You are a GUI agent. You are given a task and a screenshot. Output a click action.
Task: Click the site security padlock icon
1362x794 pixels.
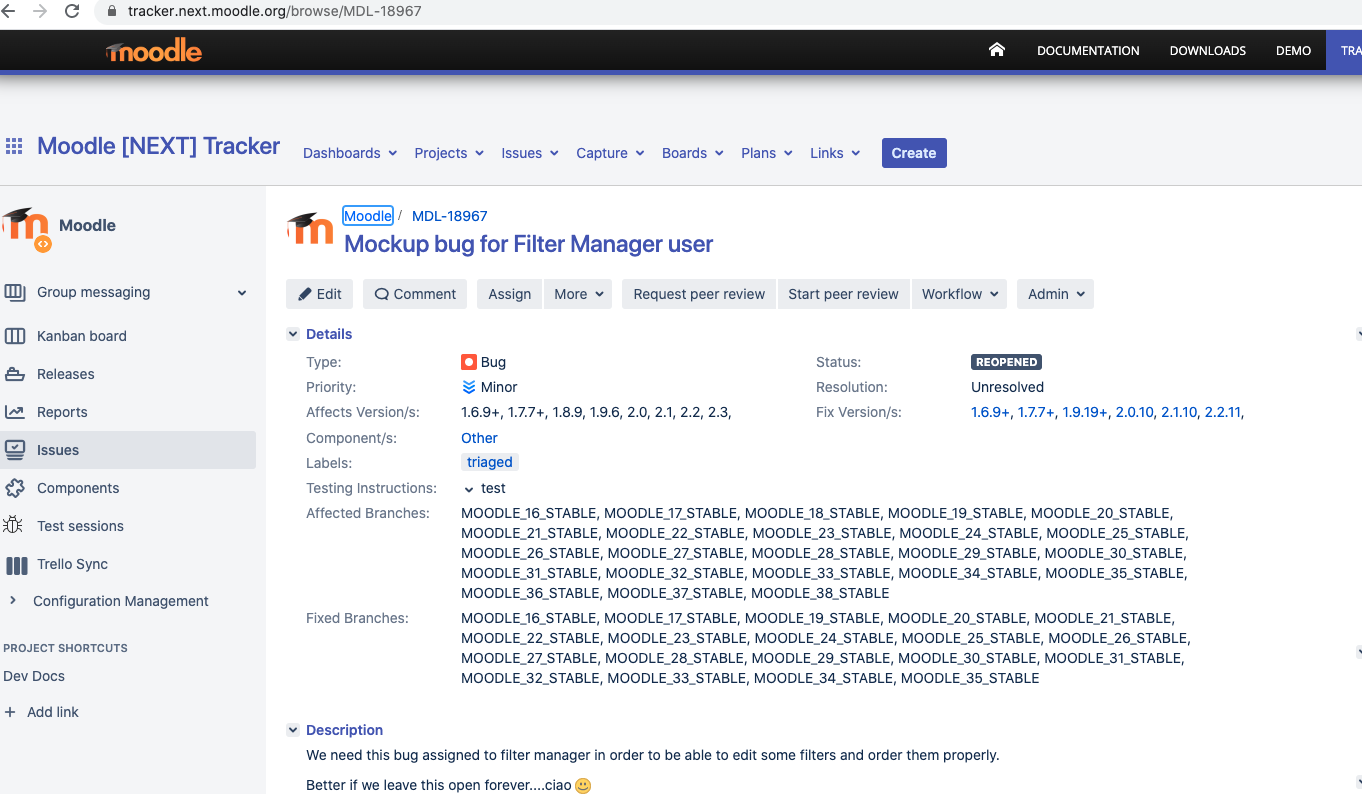tap(111, 12)
